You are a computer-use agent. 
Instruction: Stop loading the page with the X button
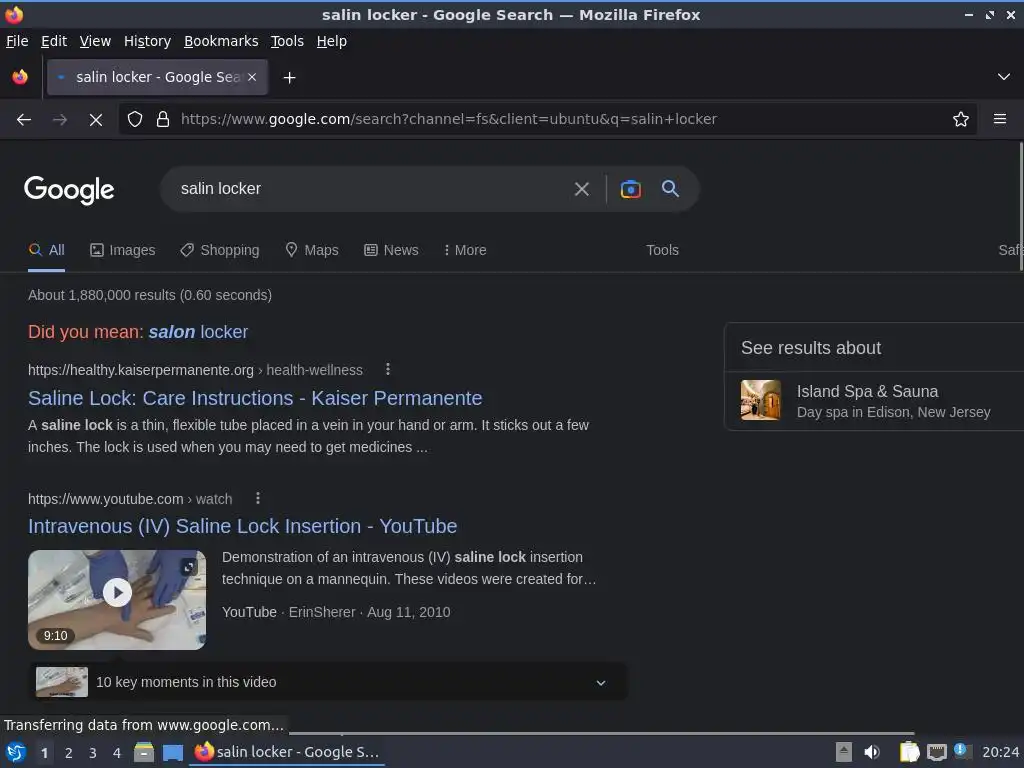click(95, 120)
